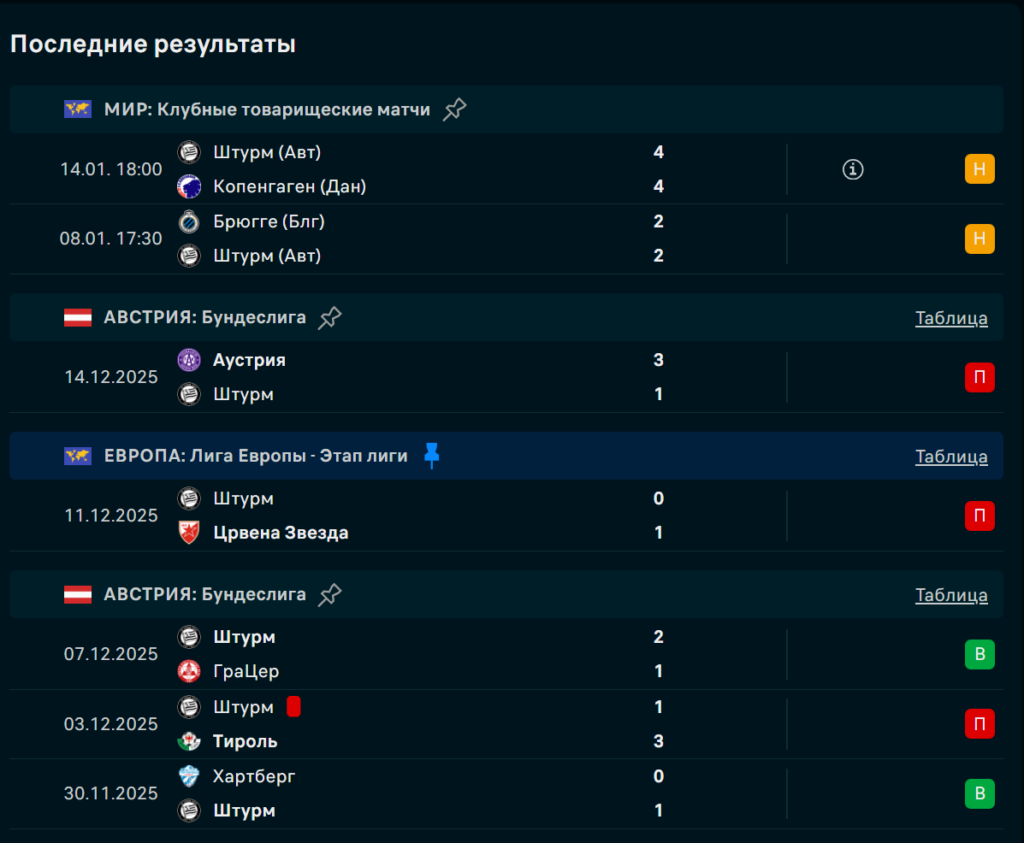Open the Europa League table link

pos(951,456)
